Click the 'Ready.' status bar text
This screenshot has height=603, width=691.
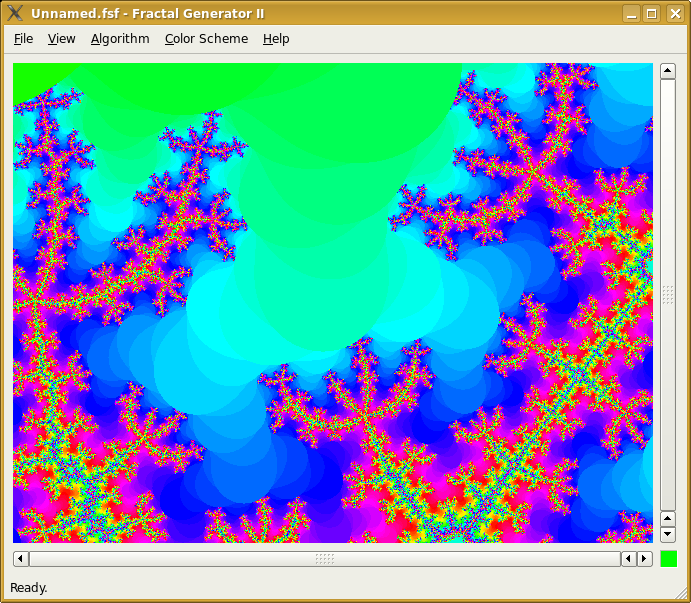[x=29, y=588]
